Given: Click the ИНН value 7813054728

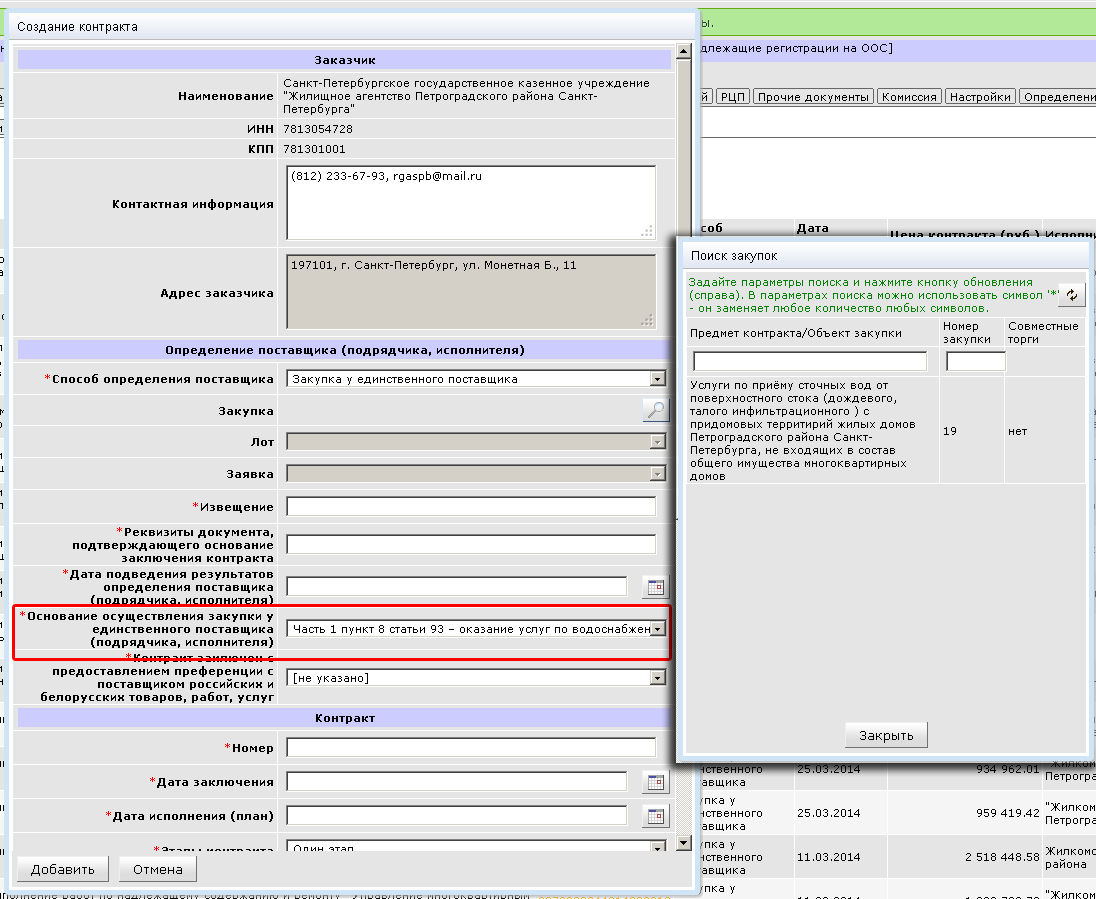Looking at the screenshot, I should pos(318,129).
